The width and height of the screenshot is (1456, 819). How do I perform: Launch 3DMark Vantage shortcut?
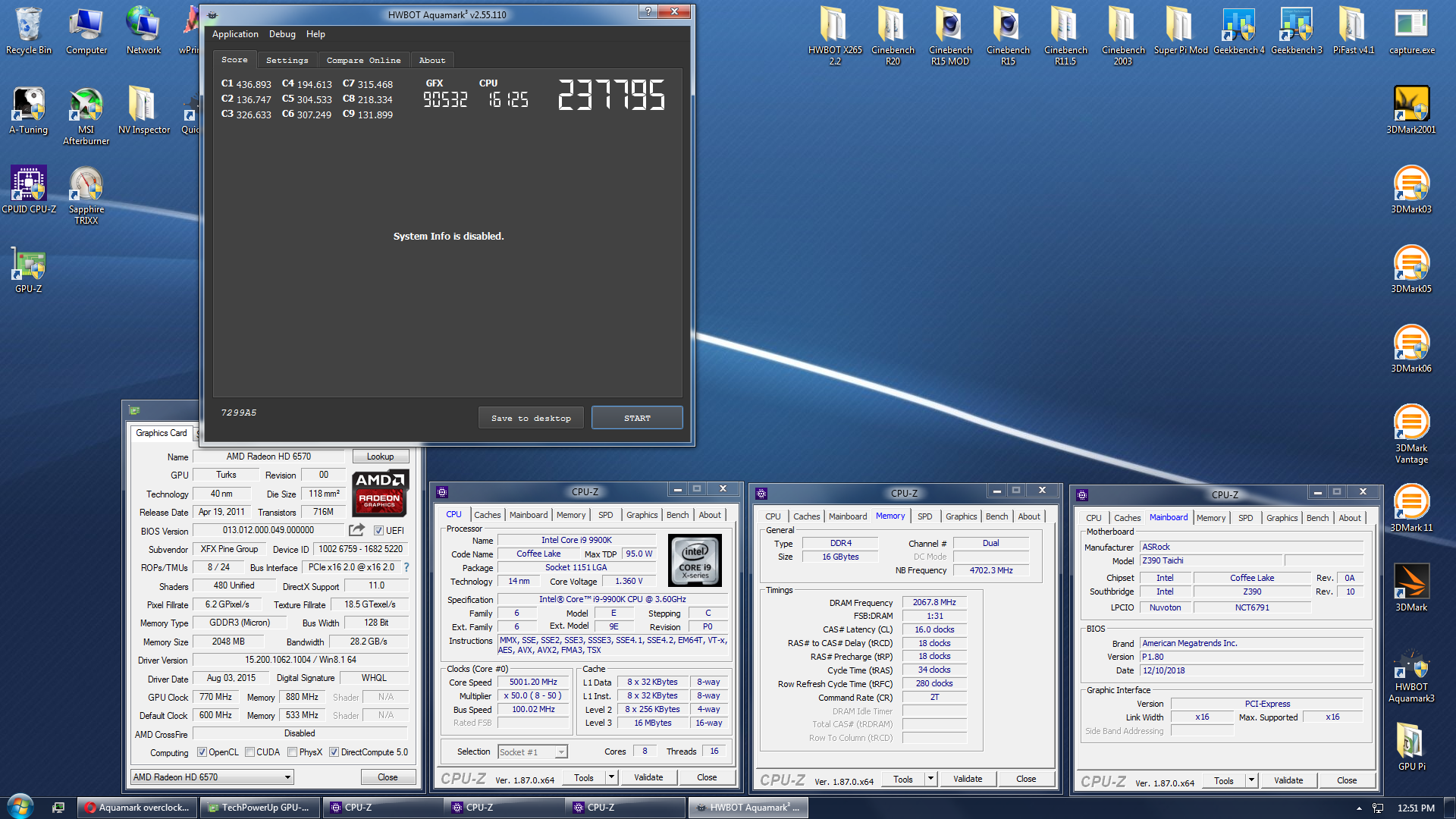[1411, 434]
